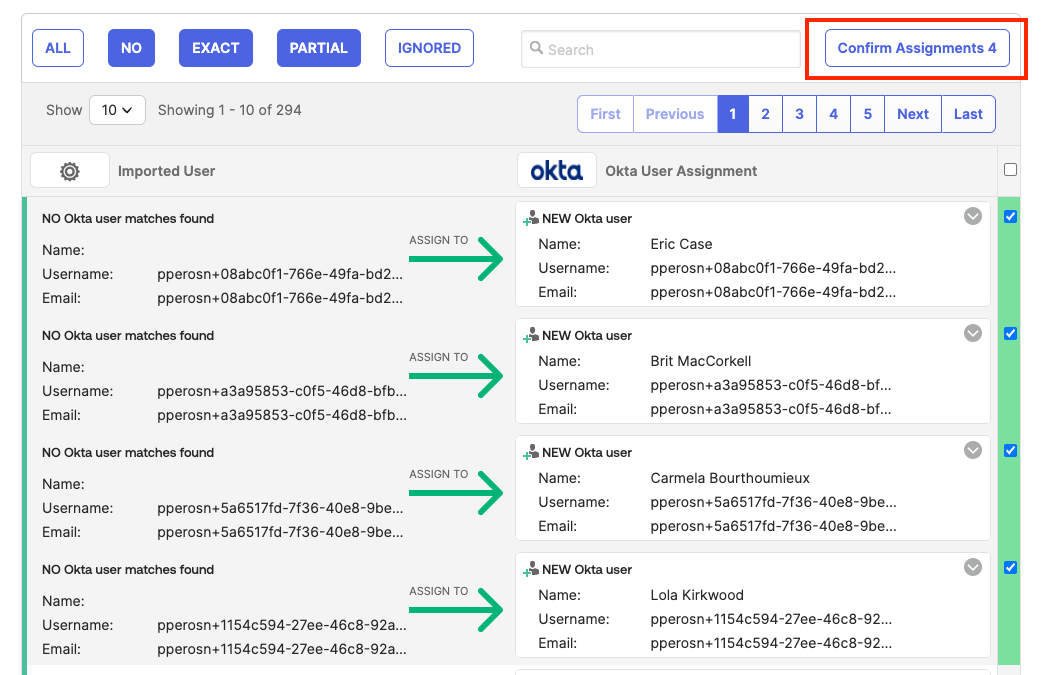
Task: Click the Okta logo icon
Action: (x=557, y=171)
